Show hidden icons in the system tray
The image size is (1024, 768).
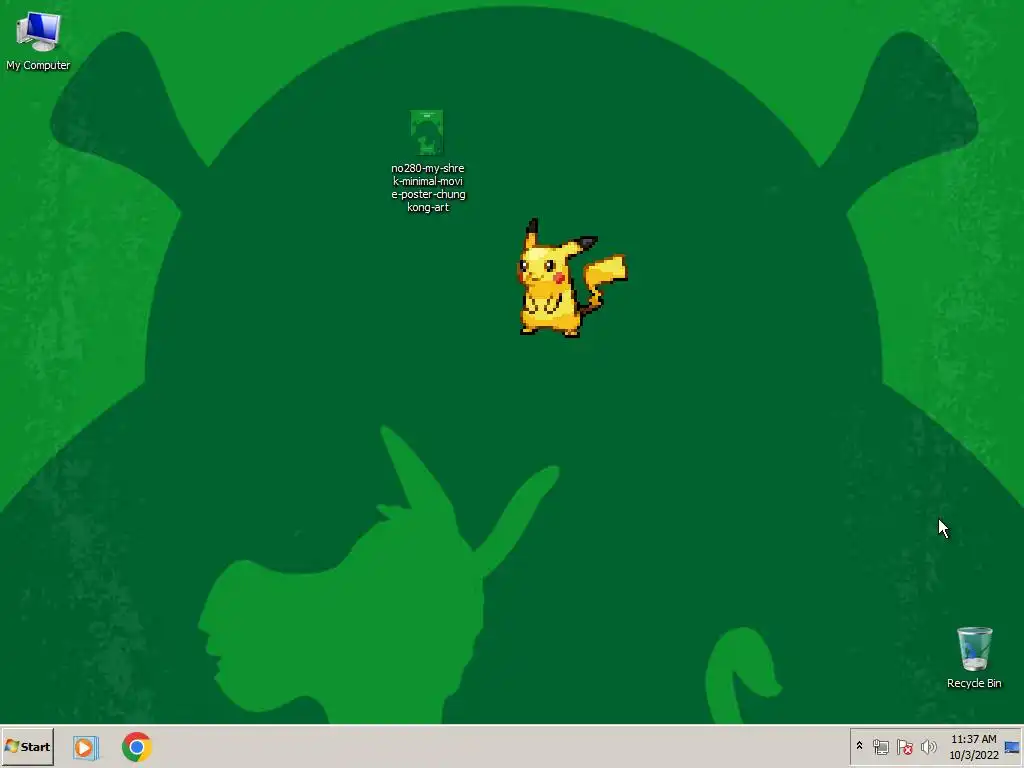pyautogui.click(x=859, y=746)
